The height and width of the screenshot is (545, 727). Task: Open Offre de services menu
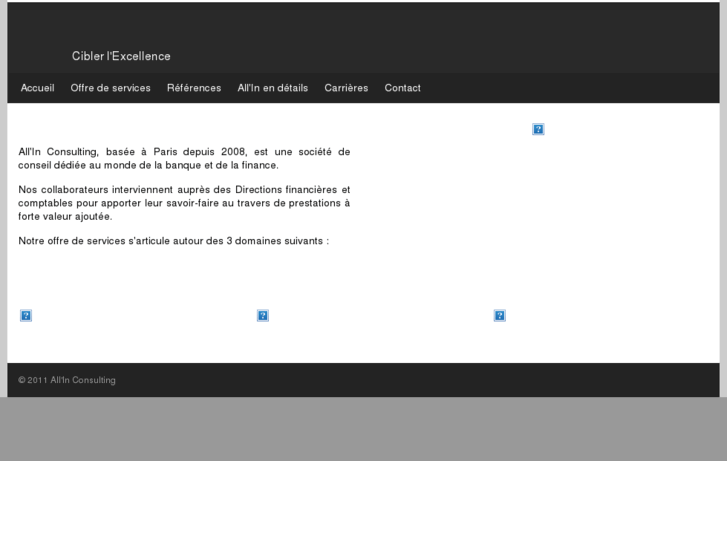coord(110,88)
